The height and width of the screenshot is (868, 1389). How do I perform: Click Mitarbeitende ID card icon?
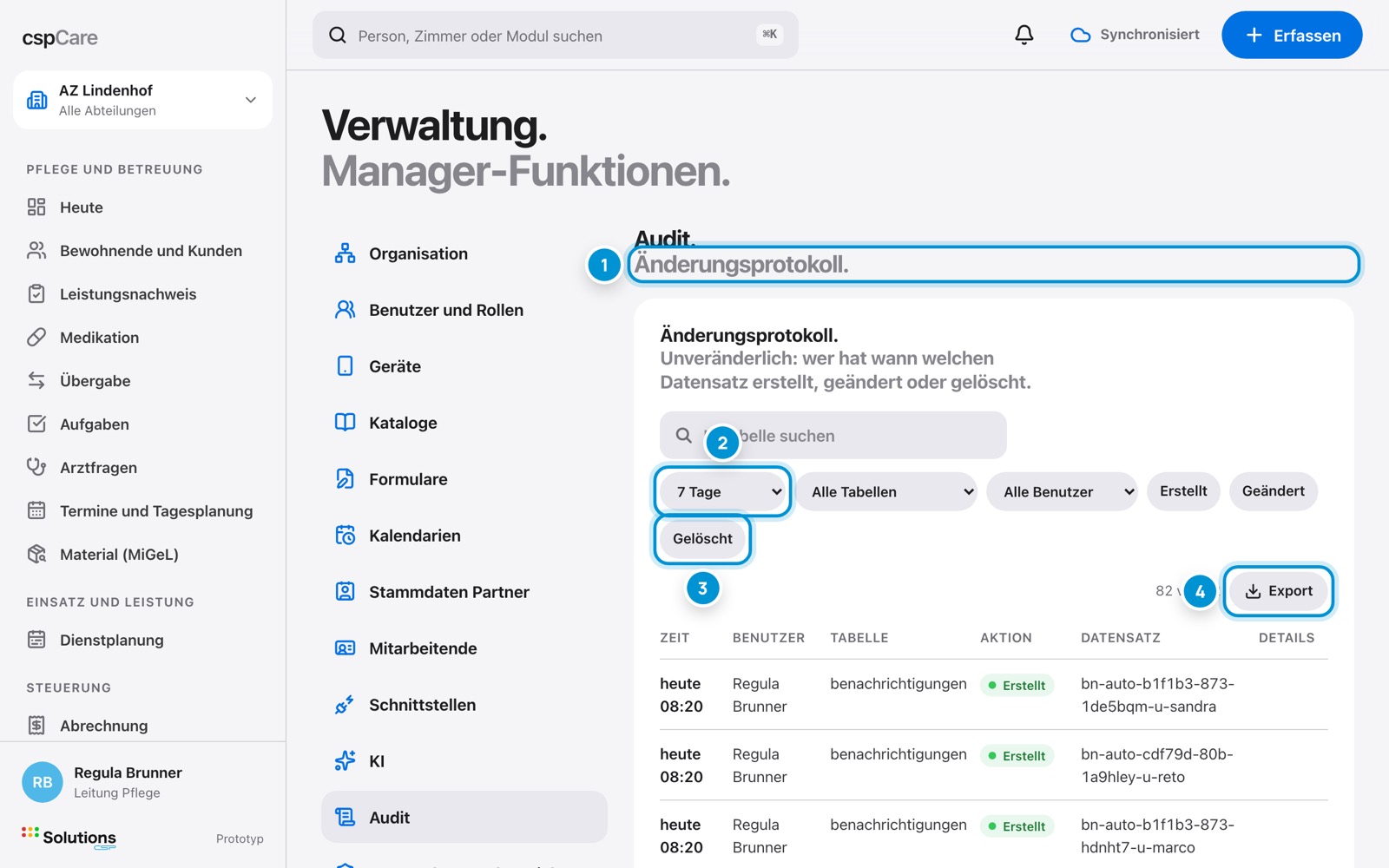[x=346, y=648]
